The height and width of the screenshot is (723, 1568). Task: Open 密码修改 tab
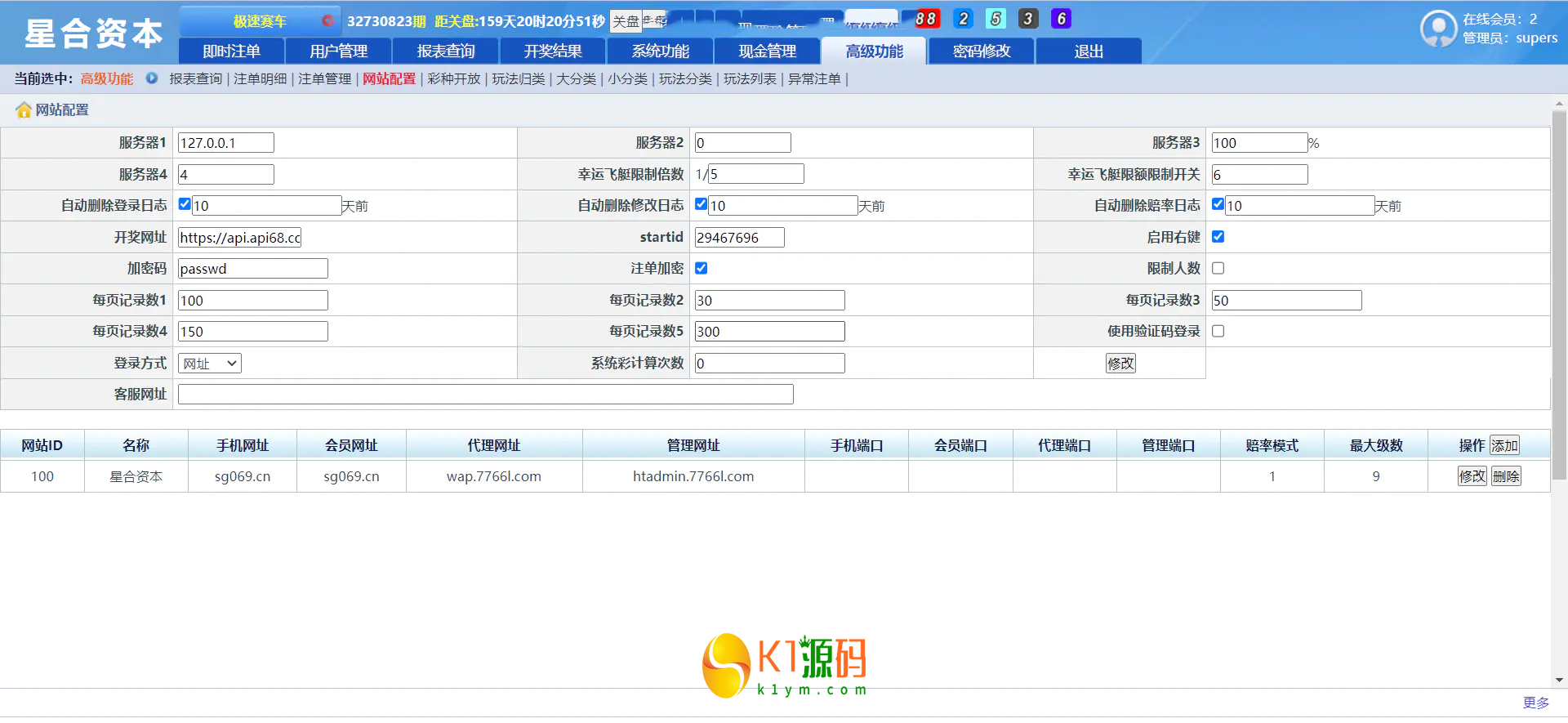tap(982, 51)
